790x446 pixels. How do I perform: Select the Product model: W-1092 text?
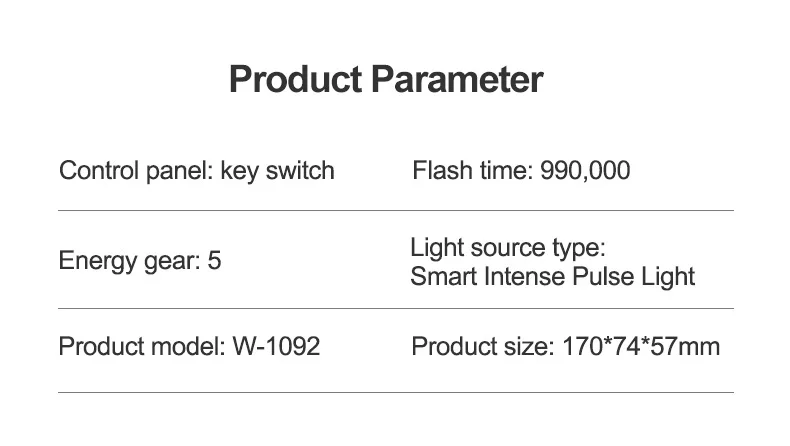point(189,347)
